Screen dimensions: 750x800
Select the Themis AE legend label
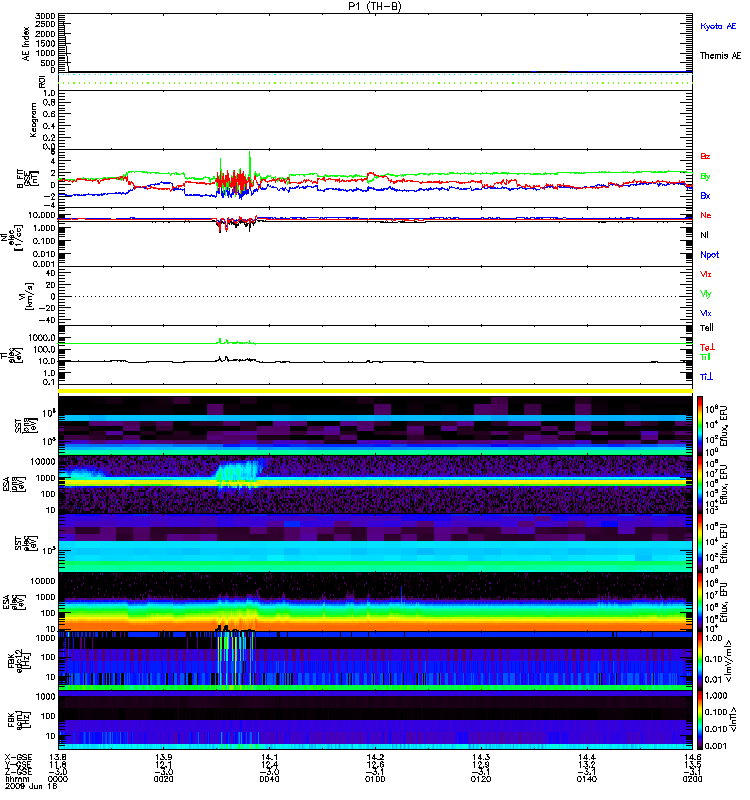(720, 56)
